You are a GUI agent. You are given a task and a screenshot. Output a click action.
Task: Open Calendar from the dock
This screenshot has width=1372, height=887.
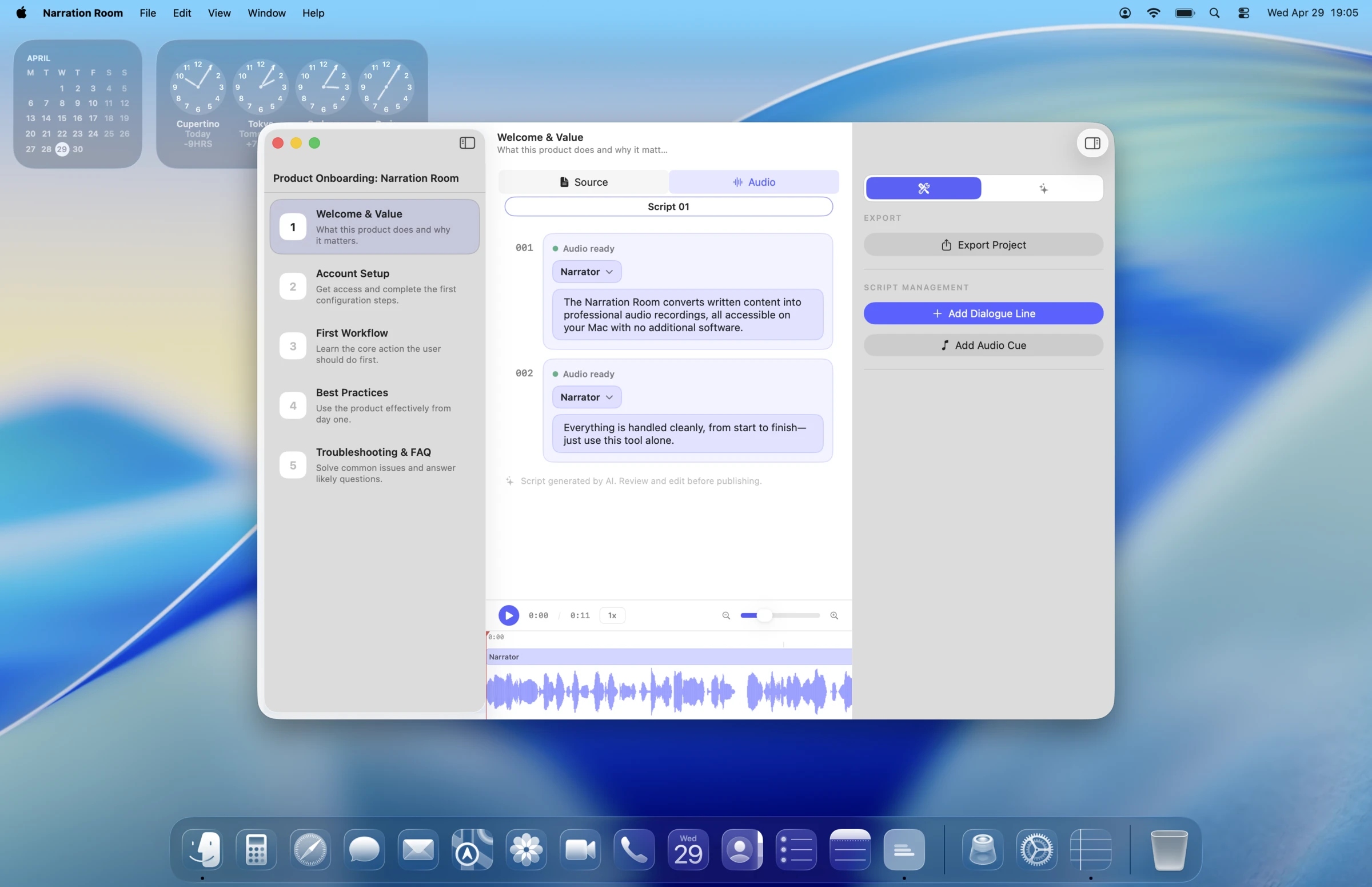click(688, 849)
